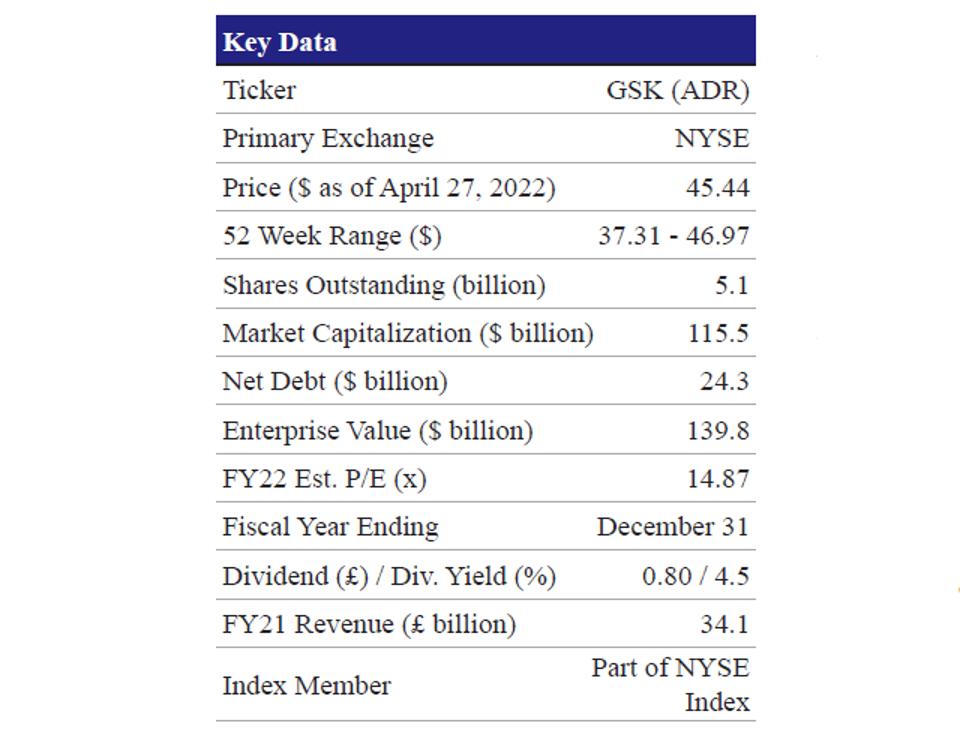Select the Part of NYSE Index text
Screen dimensions: 960x741
tap(670, 685)
